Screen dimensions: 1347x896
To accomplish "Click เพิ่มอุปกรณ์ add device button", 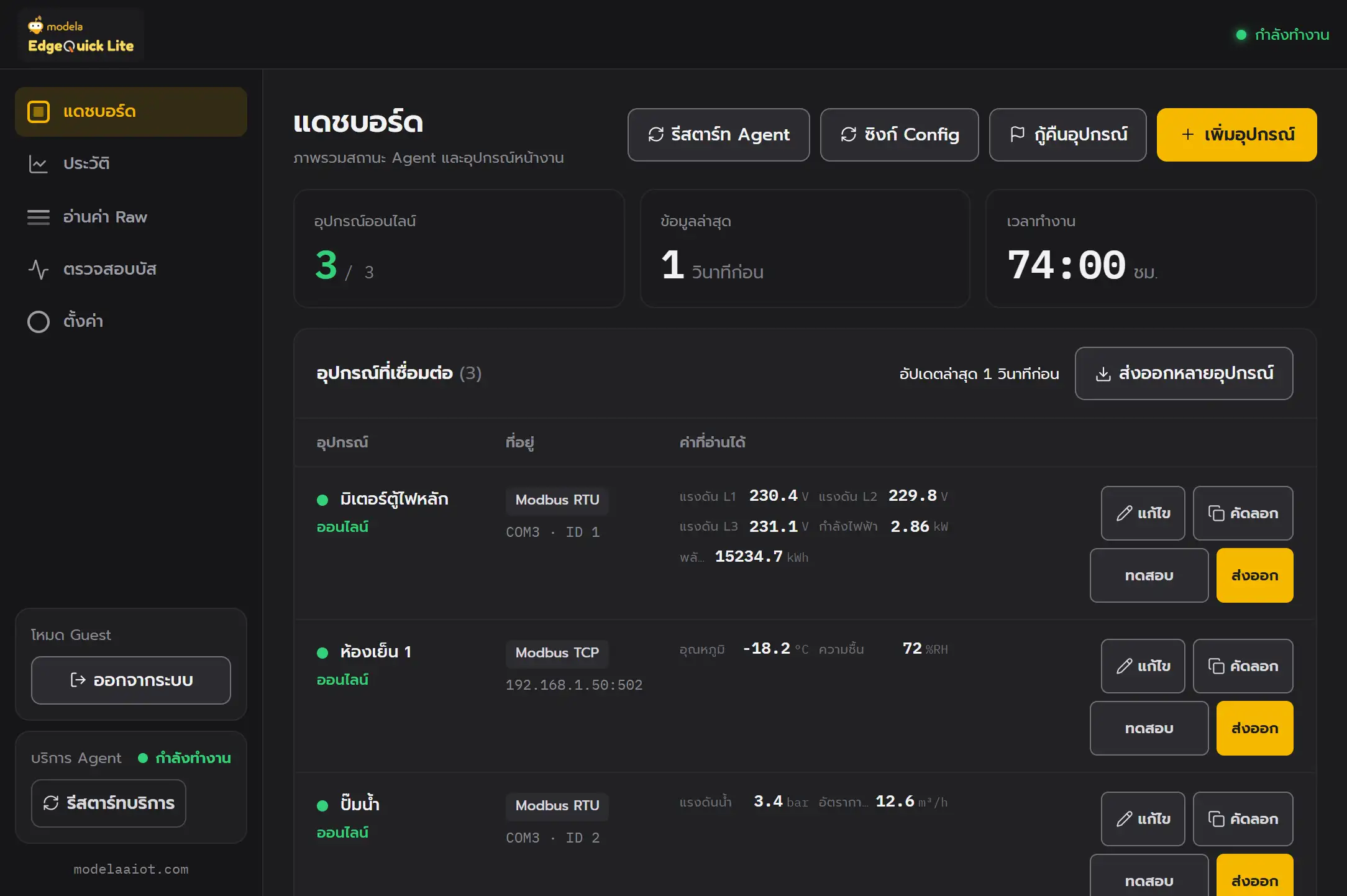I will tap(1236, 135).
